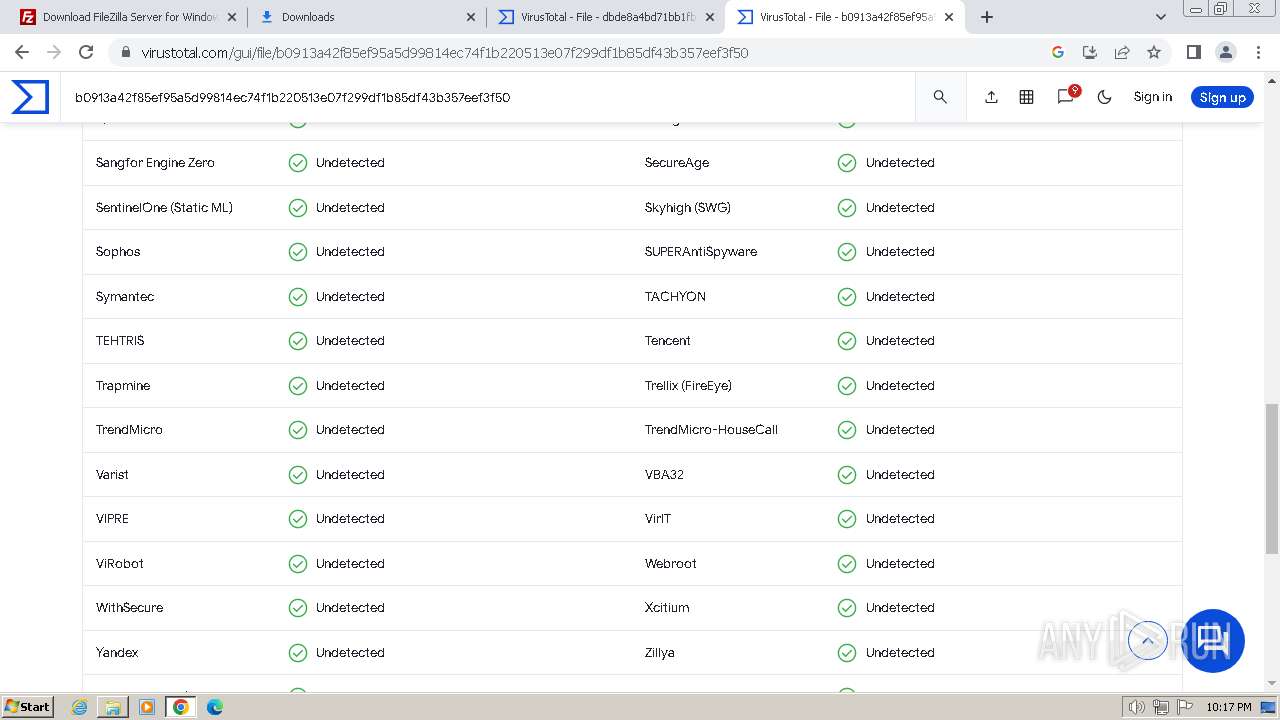Click the page vertical scrollbar

pos(1272,478)
